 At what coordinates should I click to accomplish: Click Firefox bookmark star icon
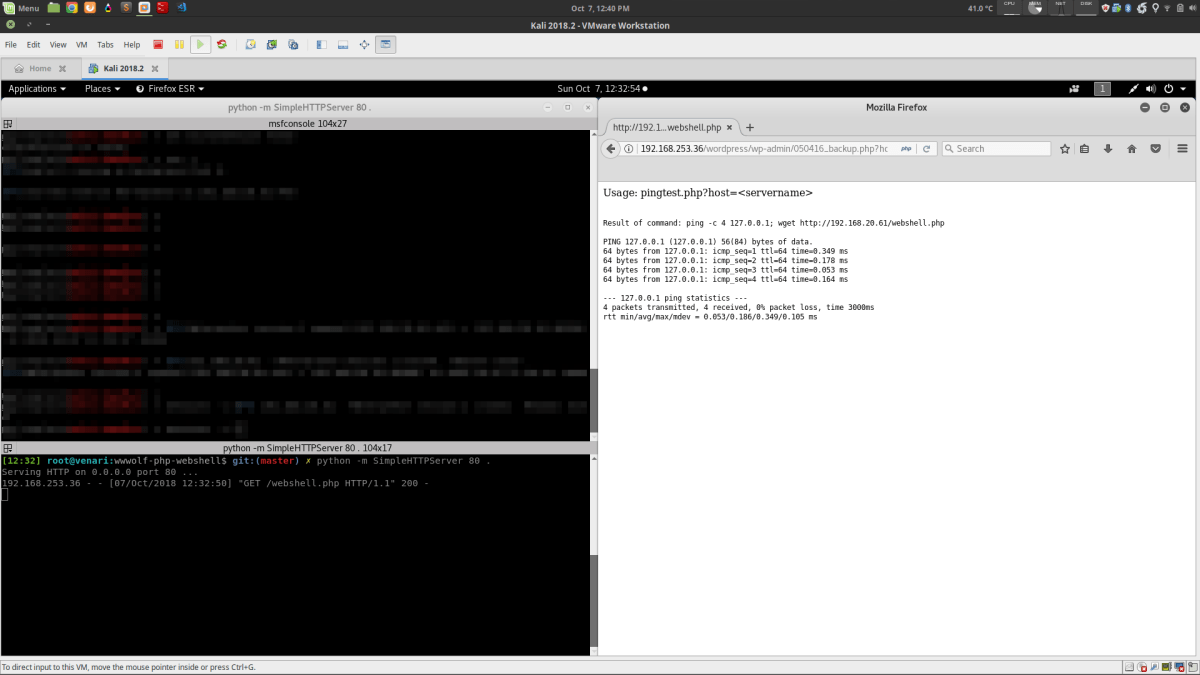(x=1065, y=149)
